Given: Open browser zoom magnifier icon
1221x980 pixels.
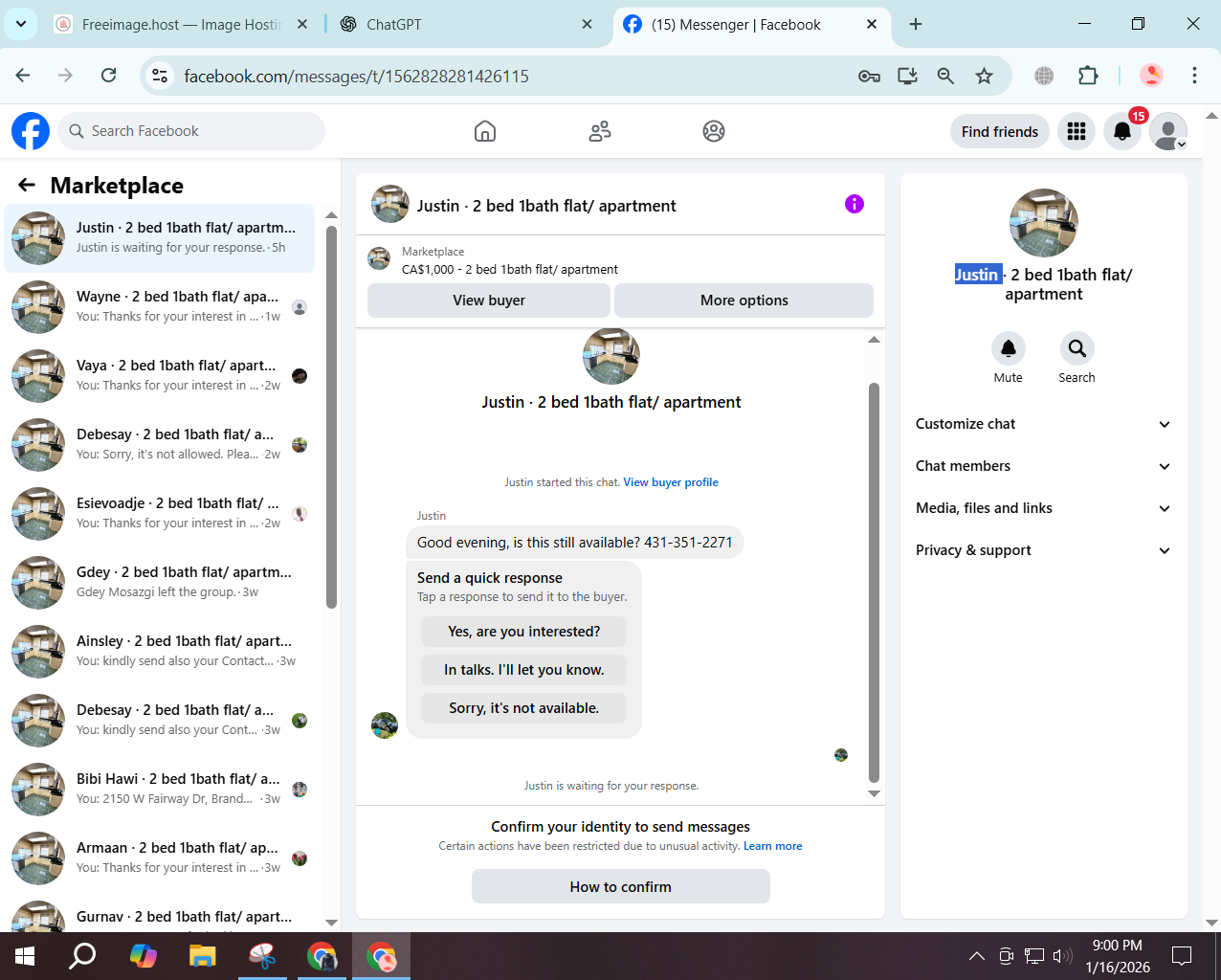Looking at the screenshot, I should coord(945,76).
